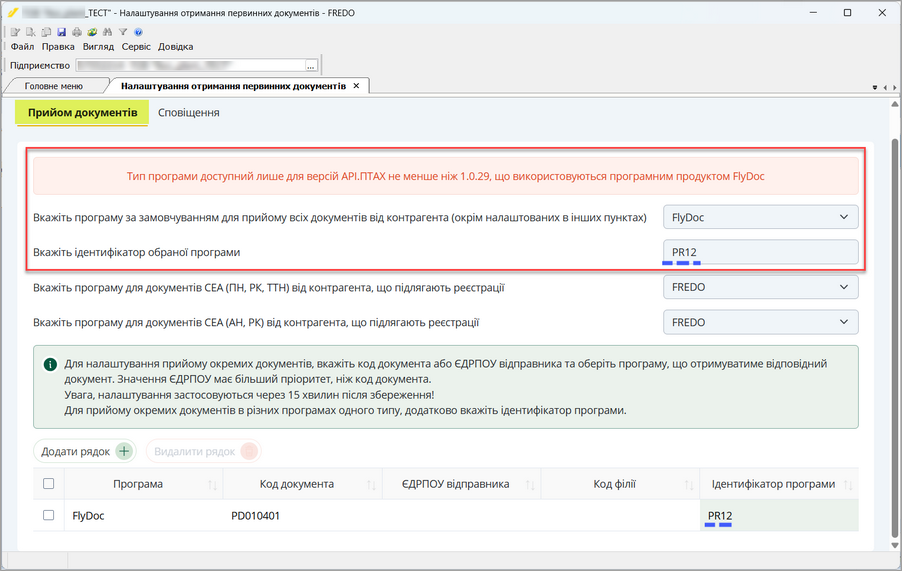Click the Видалити рядок button
Viewport: 902px width, 571px height.
pos(204,451)
